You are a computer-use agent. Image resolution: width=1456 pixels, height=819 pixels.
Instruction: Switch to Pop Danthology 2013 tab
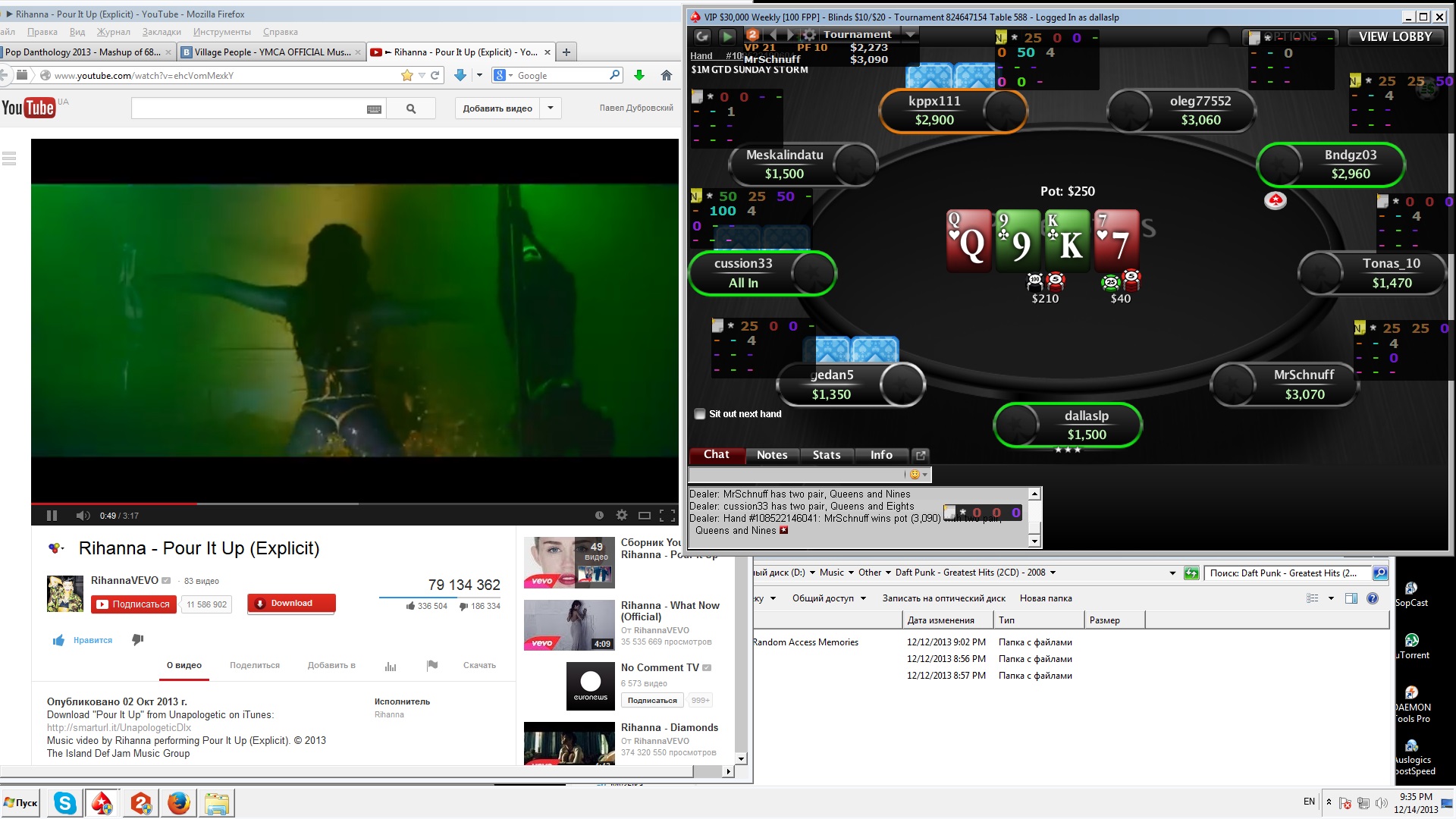coord(88,52)
